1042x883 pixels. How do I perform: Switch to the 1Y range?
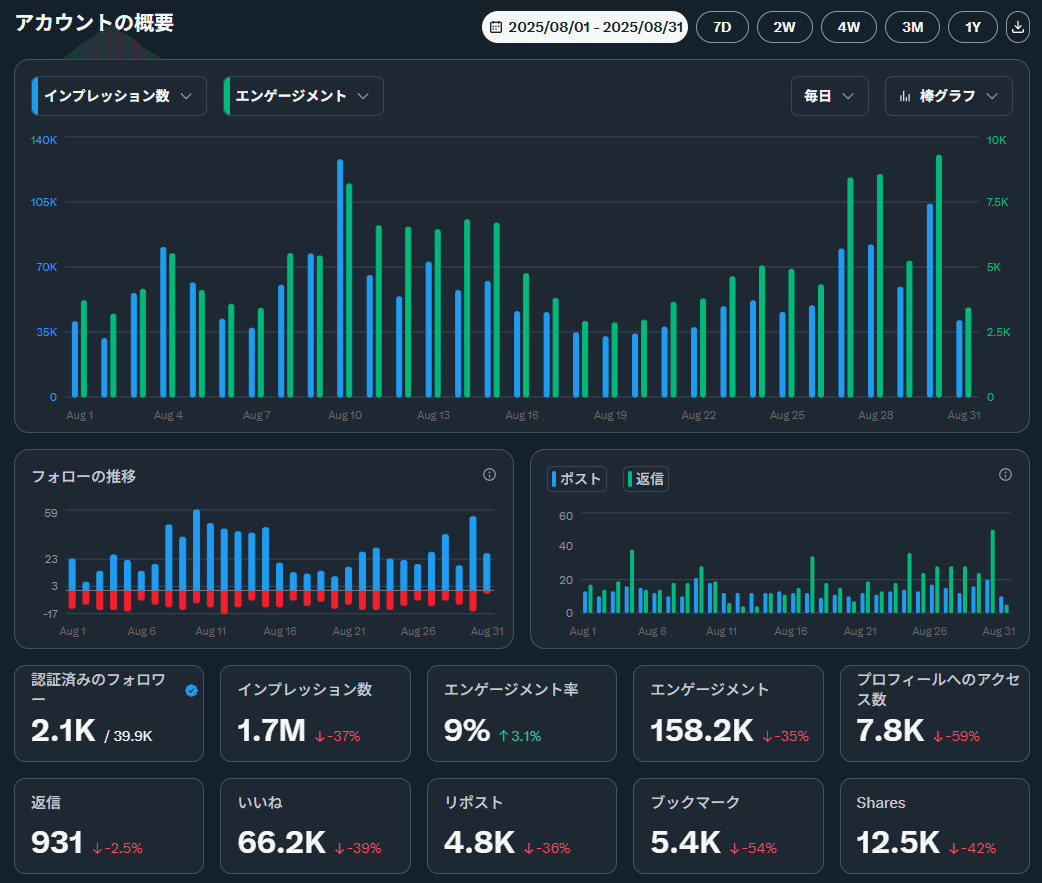click(973, 27)
